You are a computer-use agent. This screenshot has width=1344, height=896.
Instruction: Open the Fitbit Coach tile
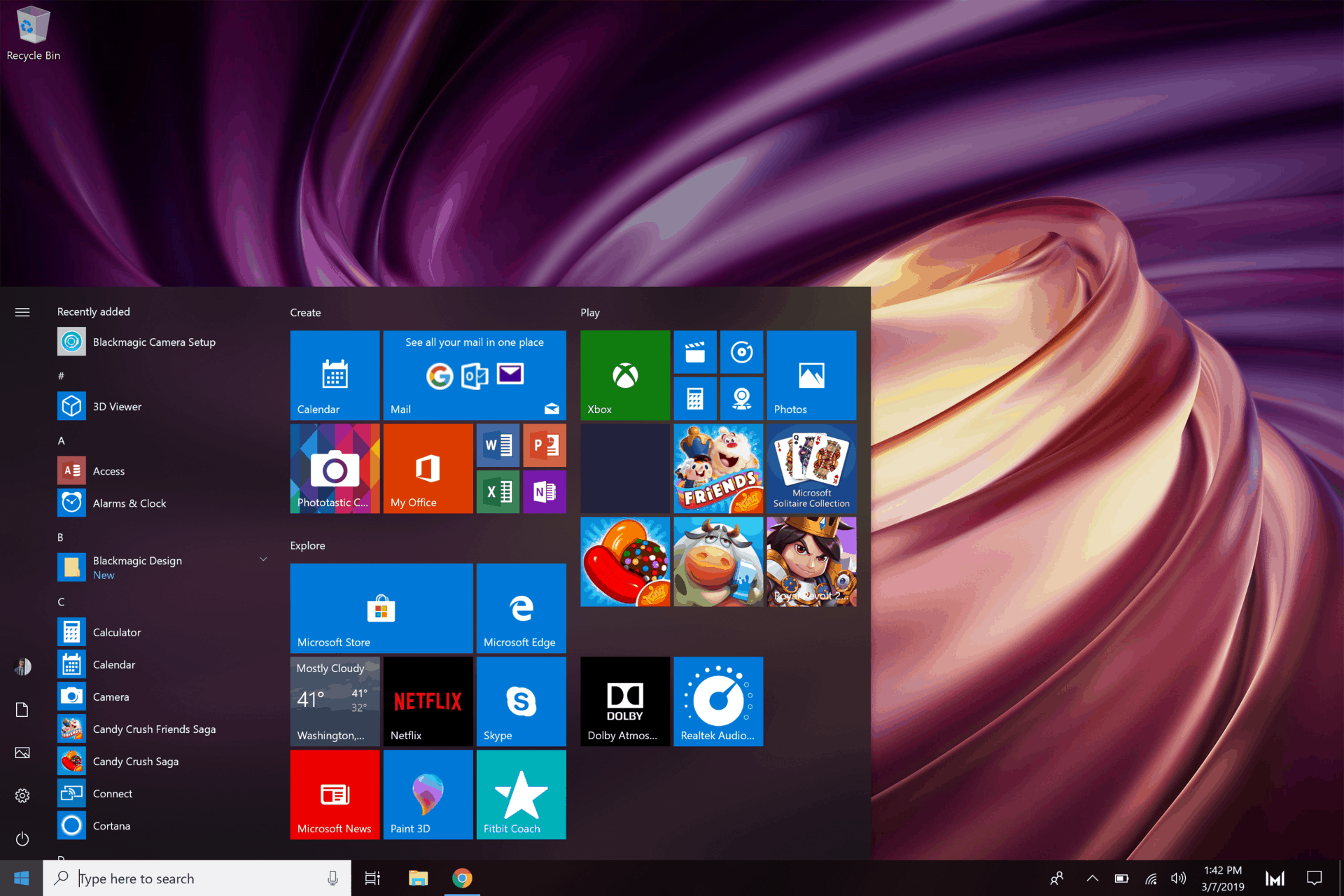point(521,794)
